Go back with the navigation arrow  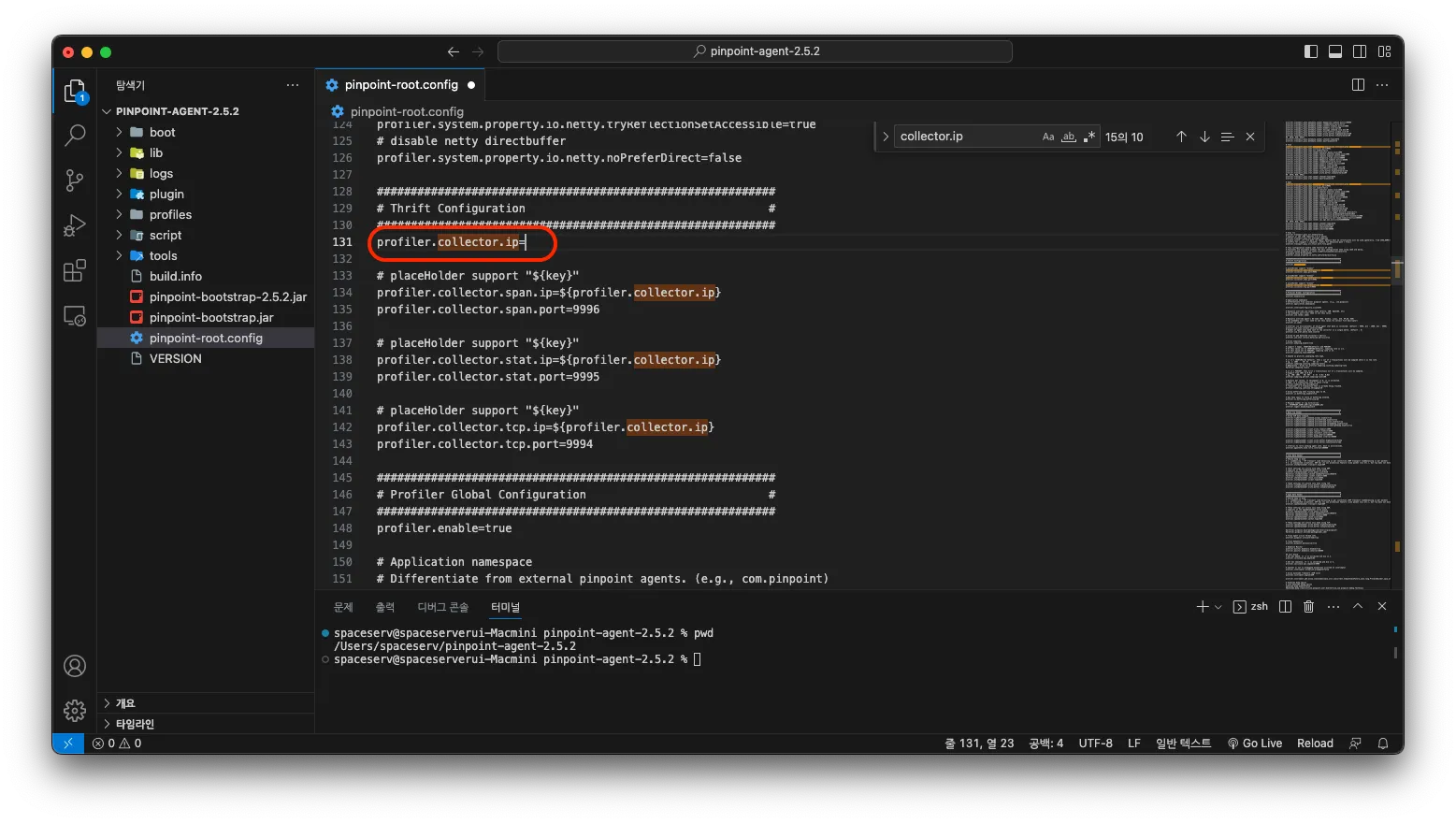(454, 52)
